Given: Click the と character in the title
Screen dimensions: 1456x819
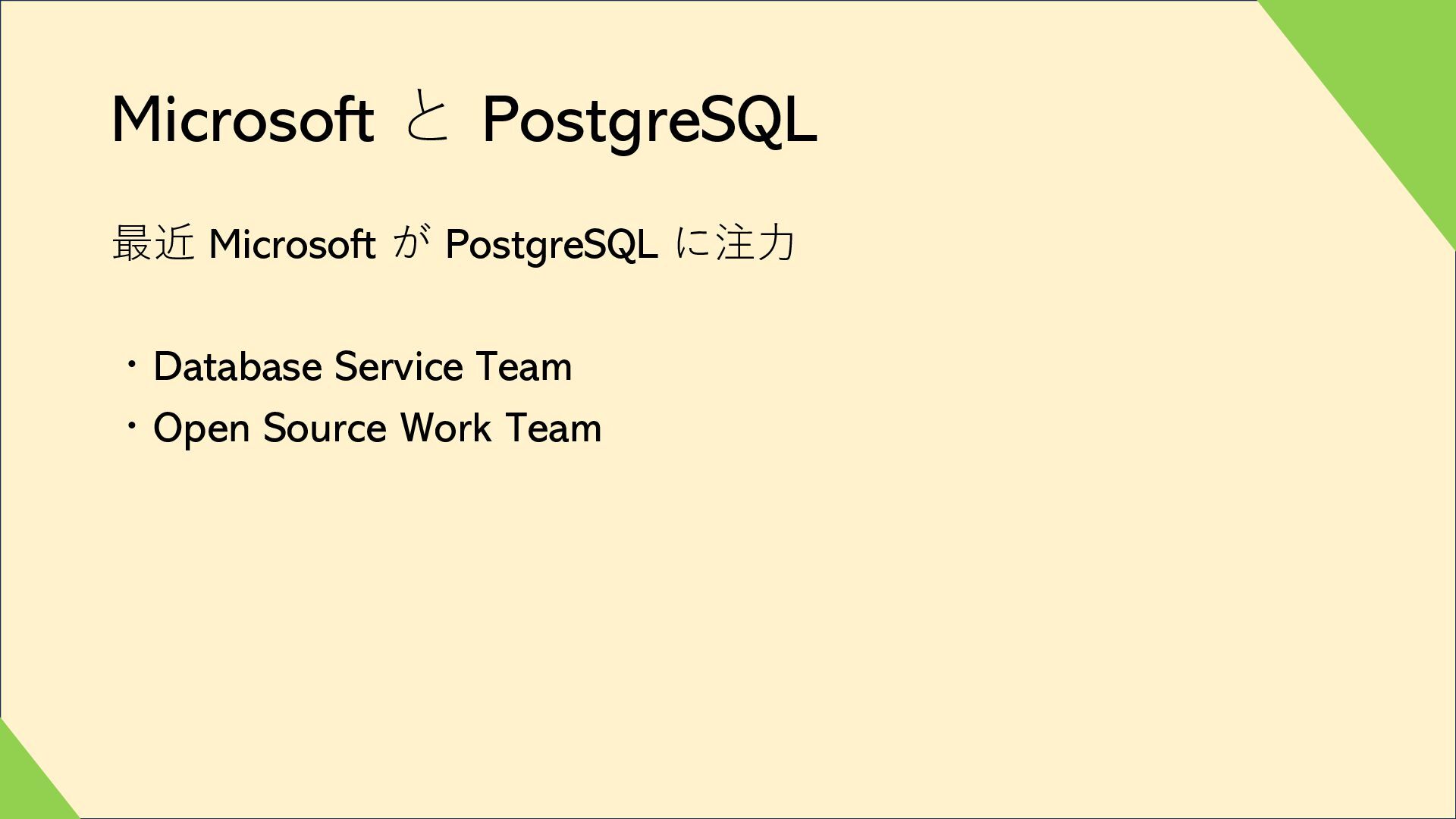Looking at the screenshot, I should (x=428, y=117).
